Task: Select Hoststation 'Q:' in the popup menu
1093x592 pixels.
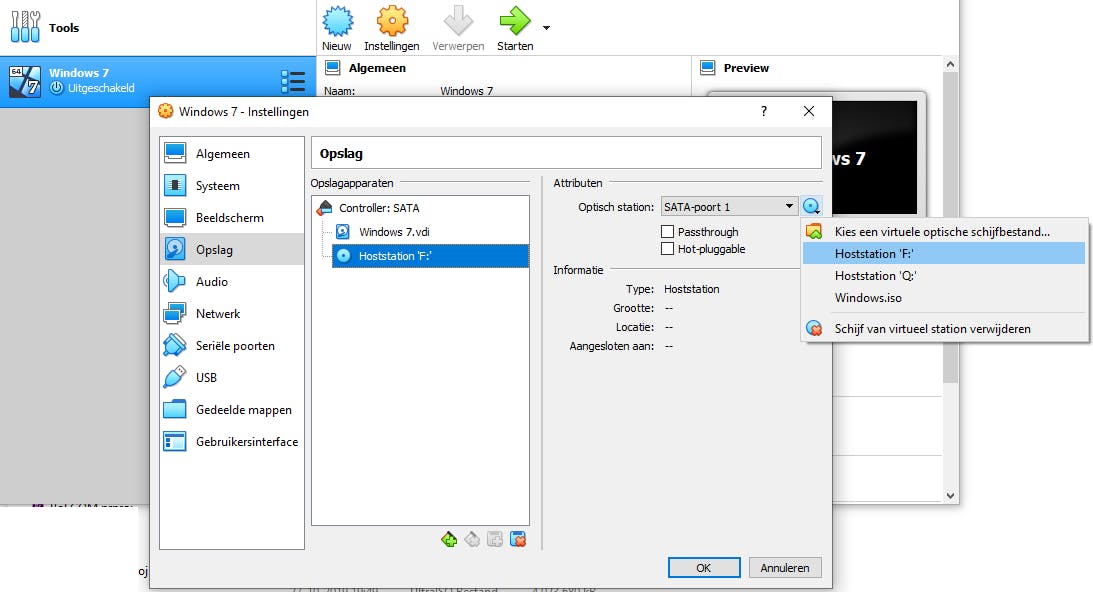Action: [944, 275]
